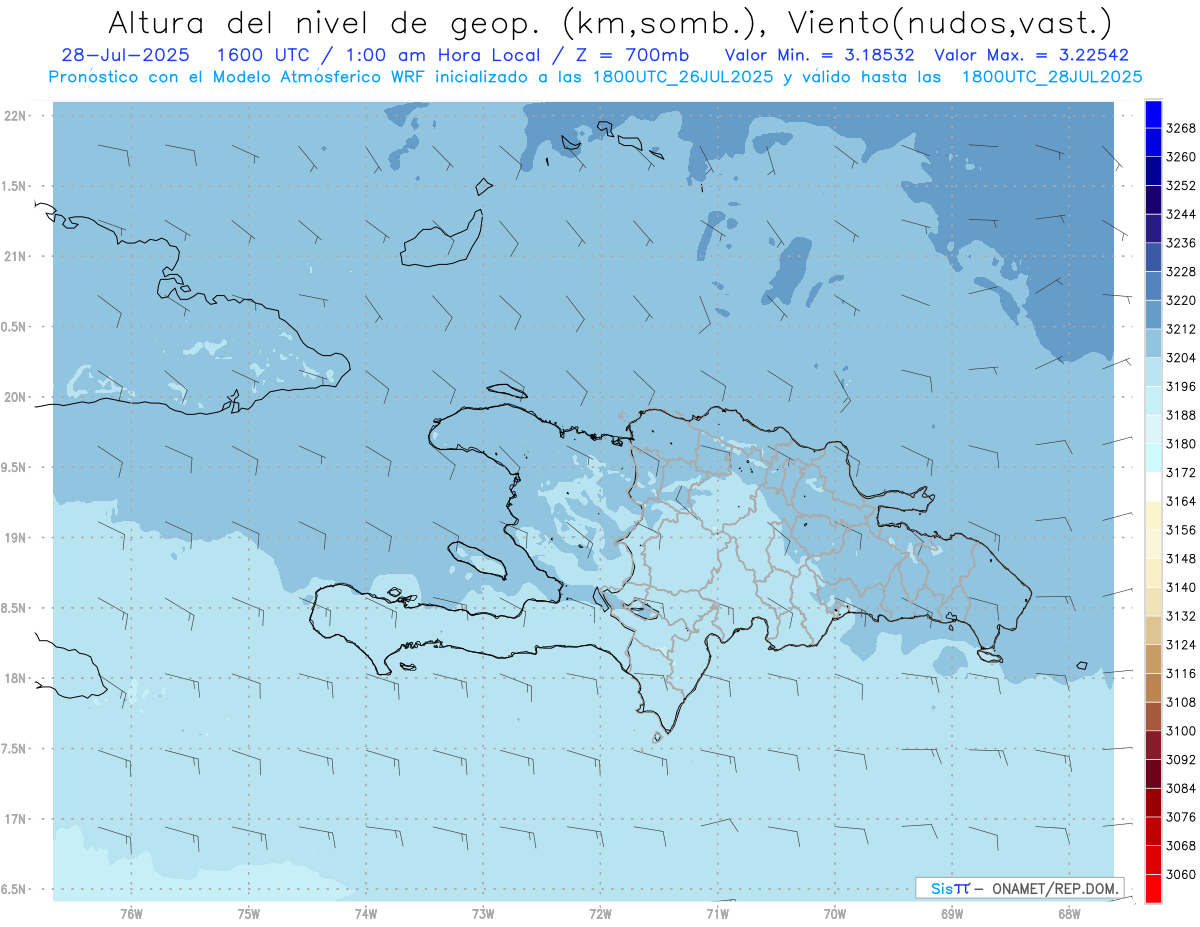Image resolution: width=1200 pixels, height=927 pixels.
Task: Click the legend swatch between 3196 and 3204
Action: (x=1153, y=371)
